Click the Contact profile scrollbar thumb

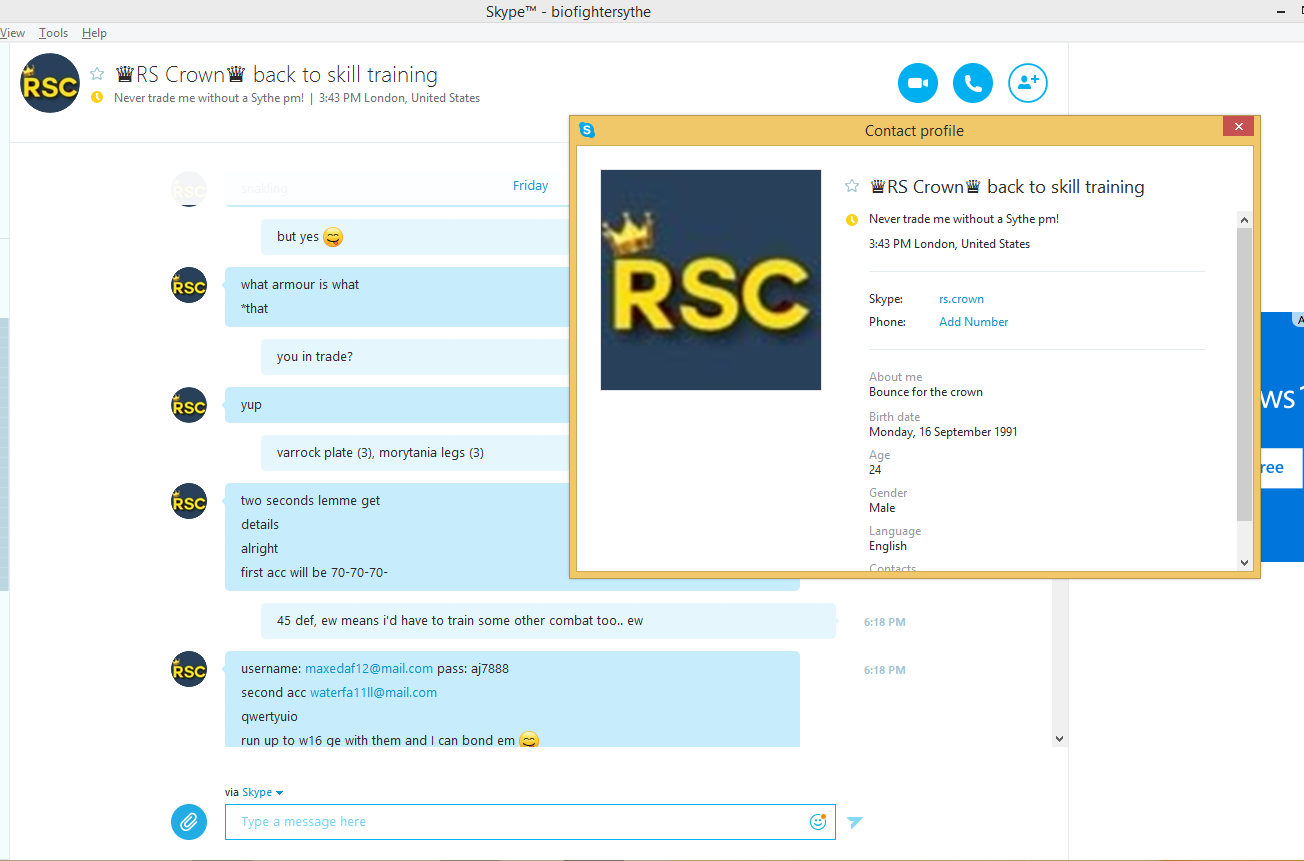(x=1244, y=375)
